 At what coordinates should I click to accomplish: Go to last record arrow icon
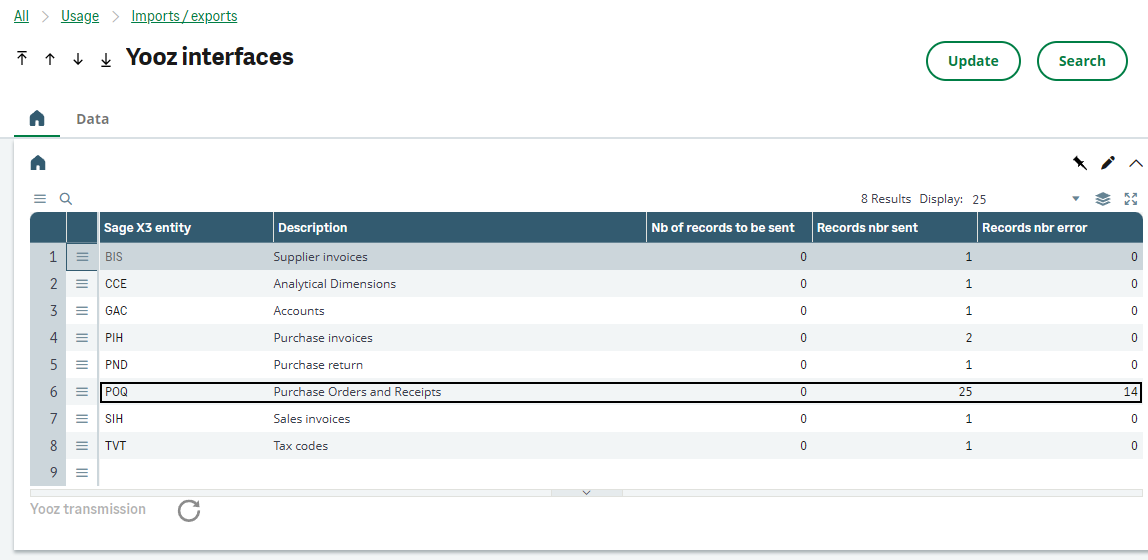[106, 59]
